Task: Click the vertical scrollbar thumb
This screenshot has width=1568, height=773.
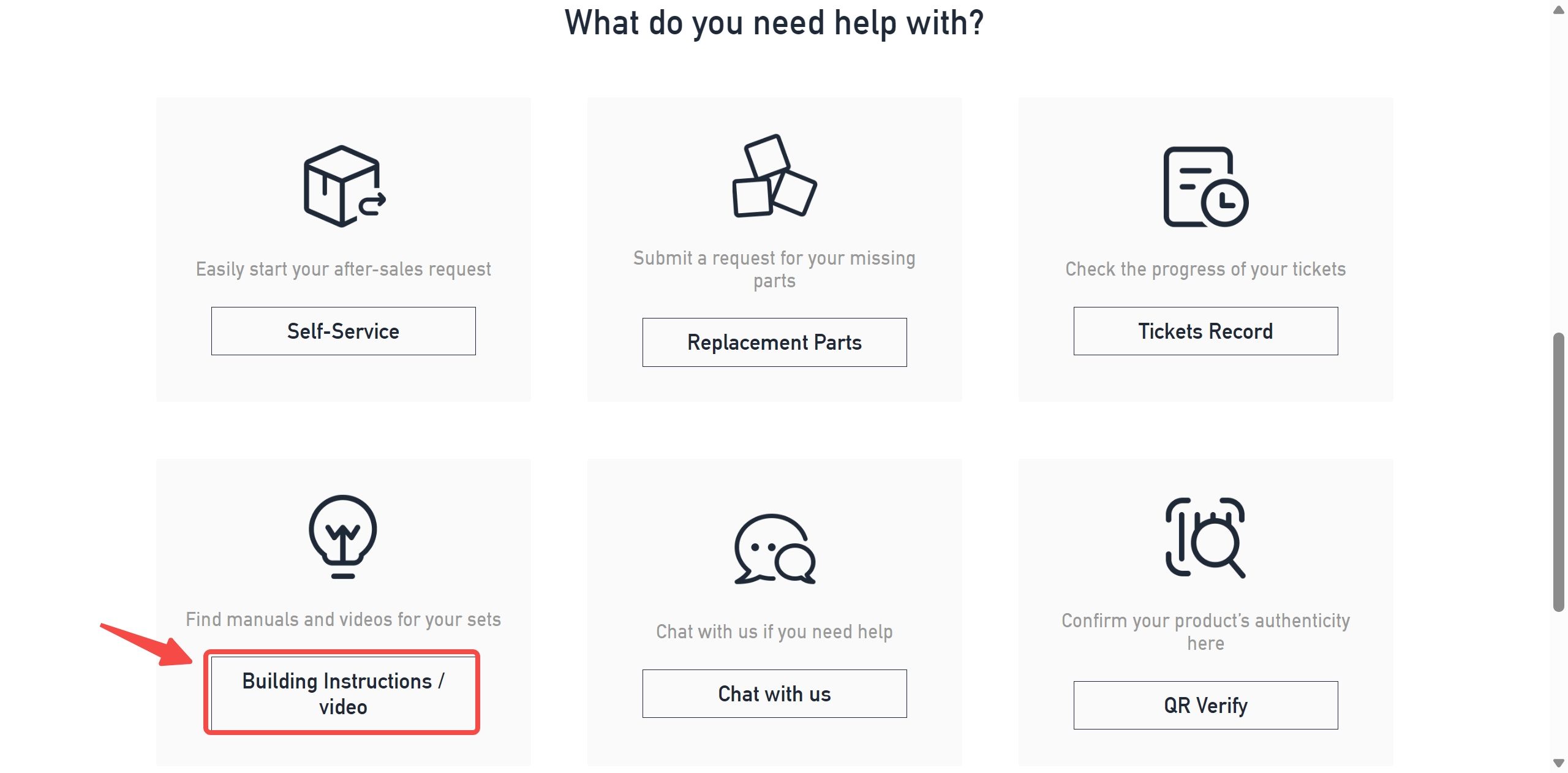Action: (x=1558, y=472)
